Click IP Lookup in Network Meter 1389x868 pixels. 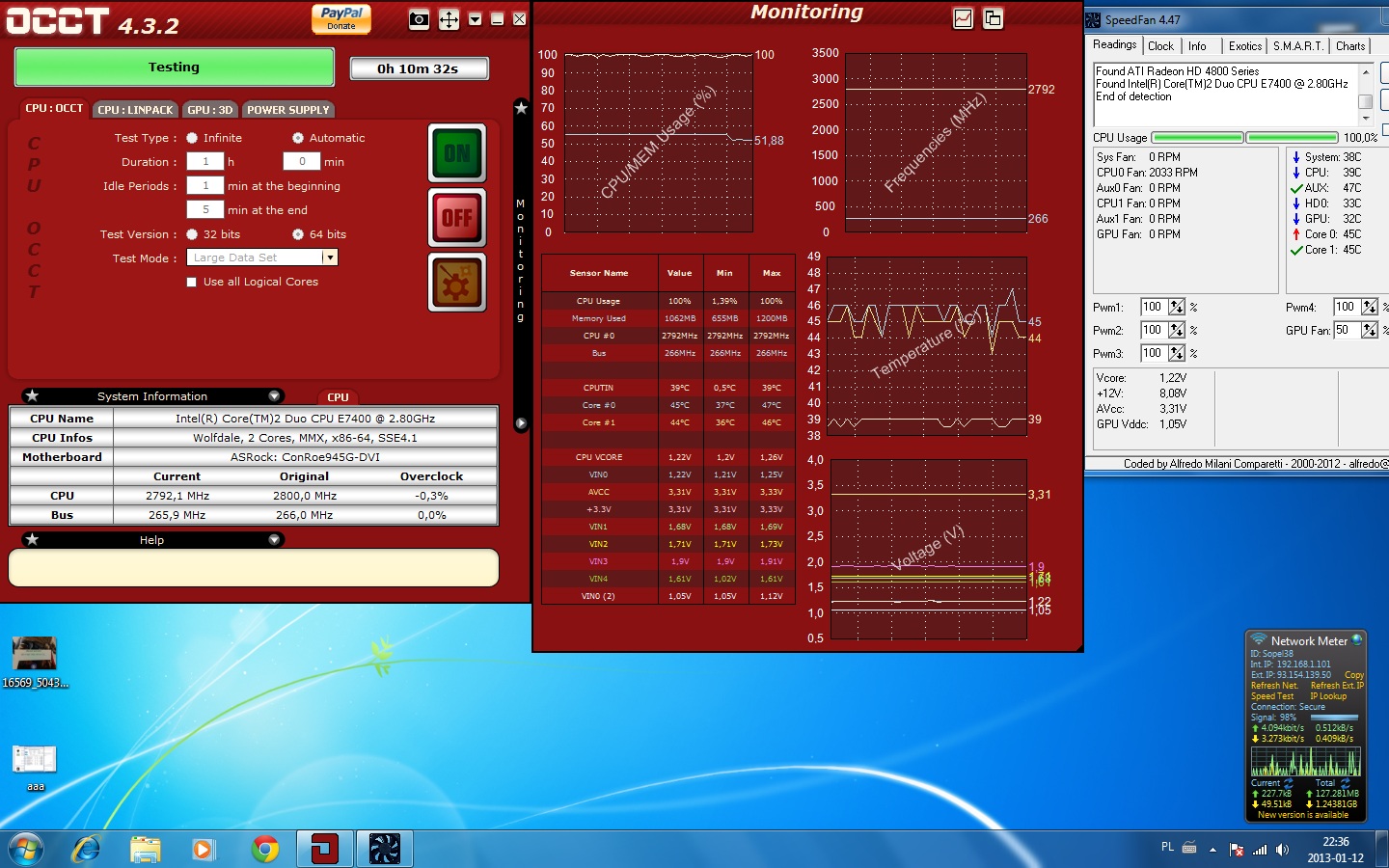[x=1328, y=696]
